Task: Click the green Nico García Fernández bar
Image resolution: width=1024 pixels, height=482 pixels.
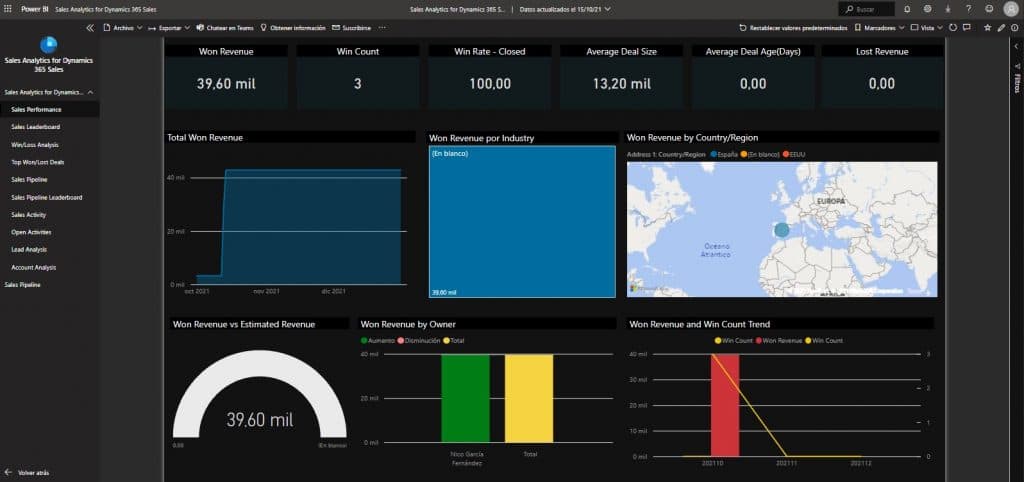Action: point(465,398)
